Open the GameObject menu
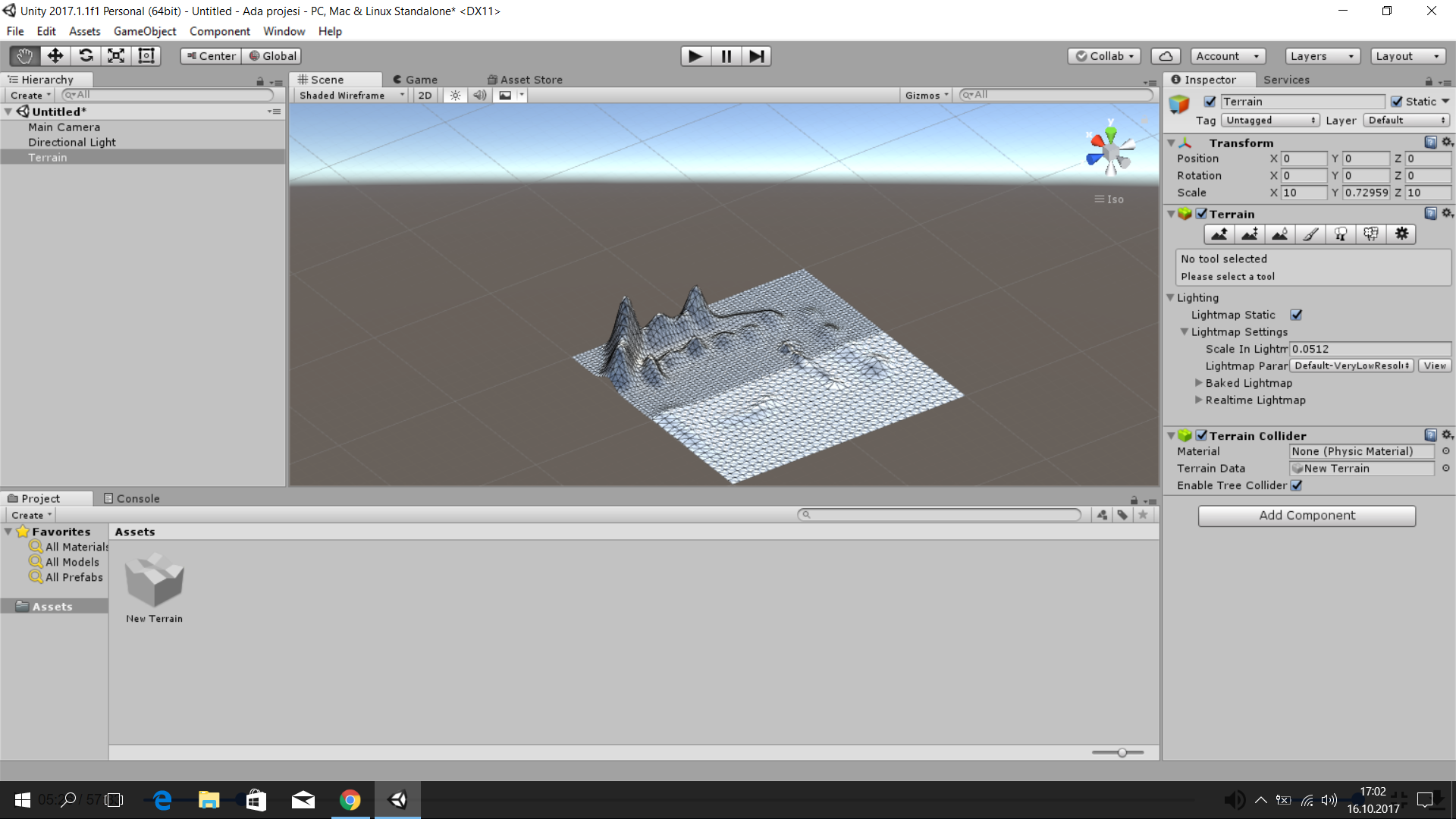 [x=144, y=31]
